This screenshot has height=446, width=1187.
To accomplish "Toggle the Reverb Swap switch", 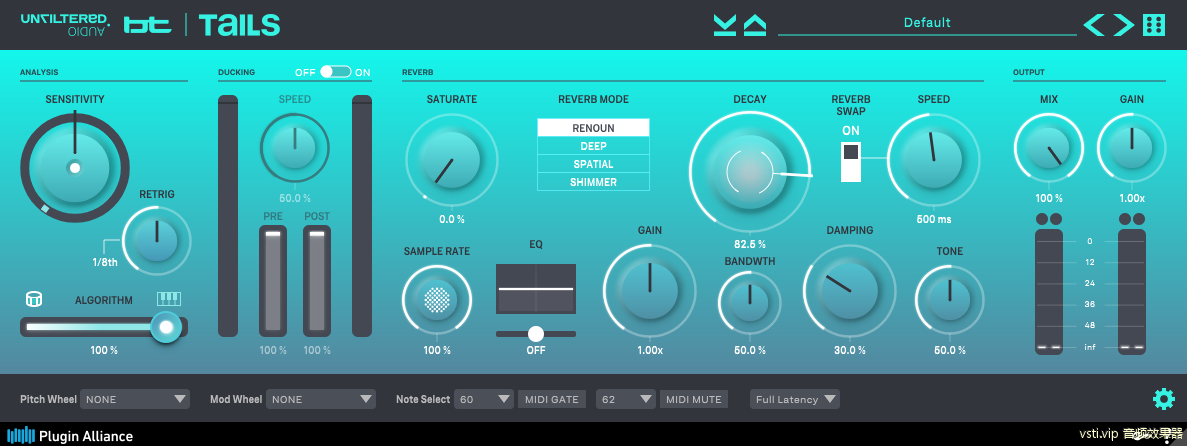I will (851, 161).
